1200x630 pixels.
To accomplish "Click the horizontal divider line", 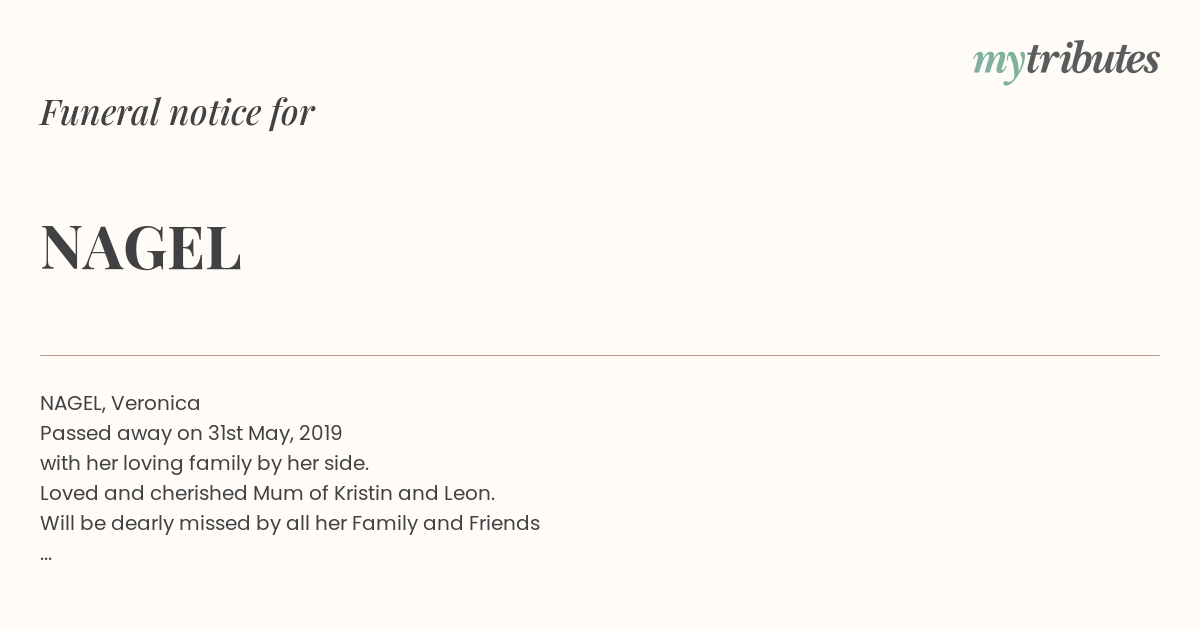I will click(x=600, y=355).
